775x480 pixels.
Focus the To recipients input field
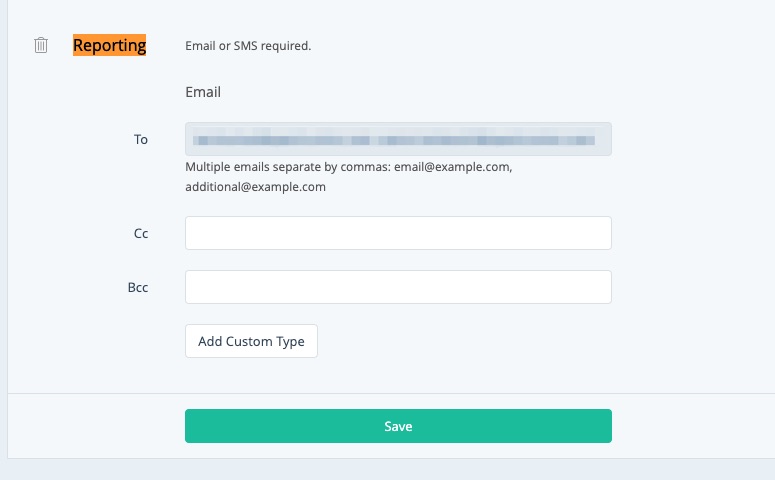tap(398, 139)
